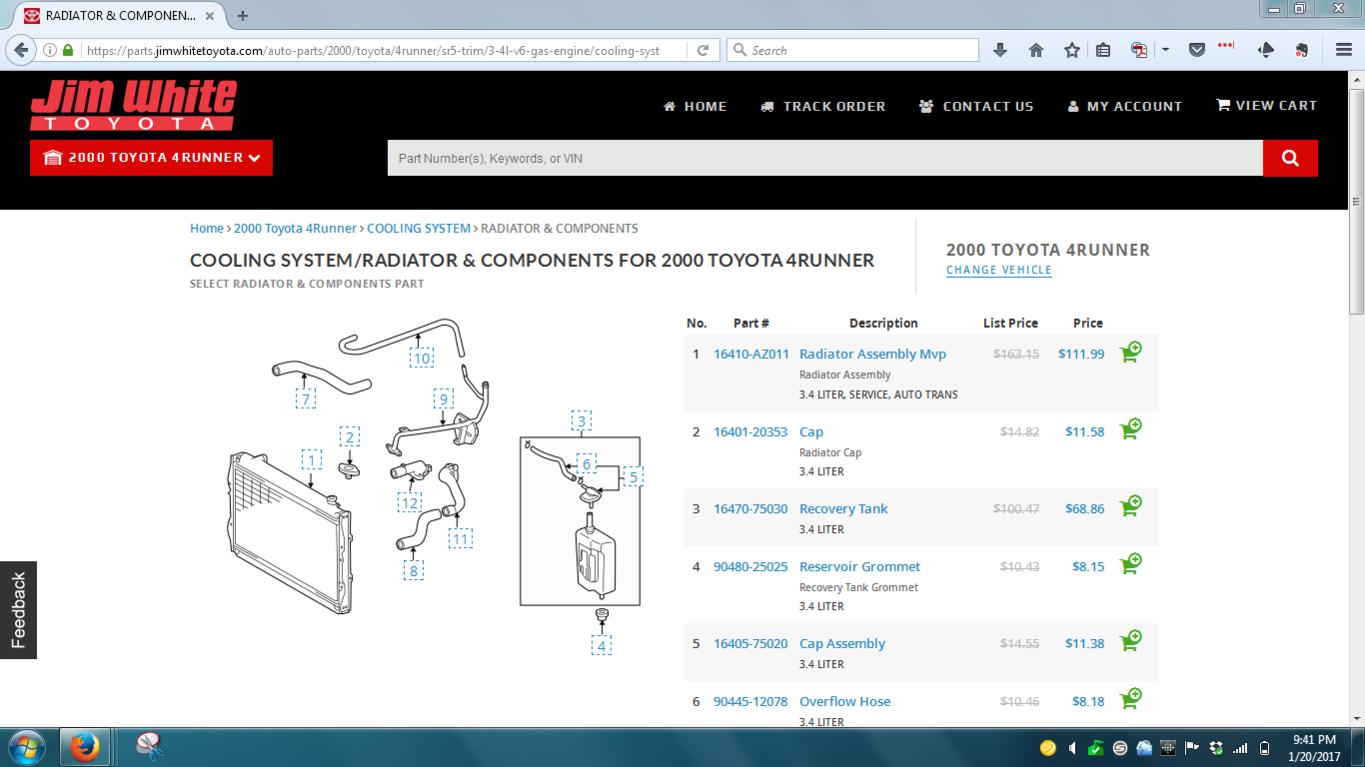Open the Pocket dropdown arrow in toolbar
Viewport: 1365px width, 767px height.
point(1166,50)
